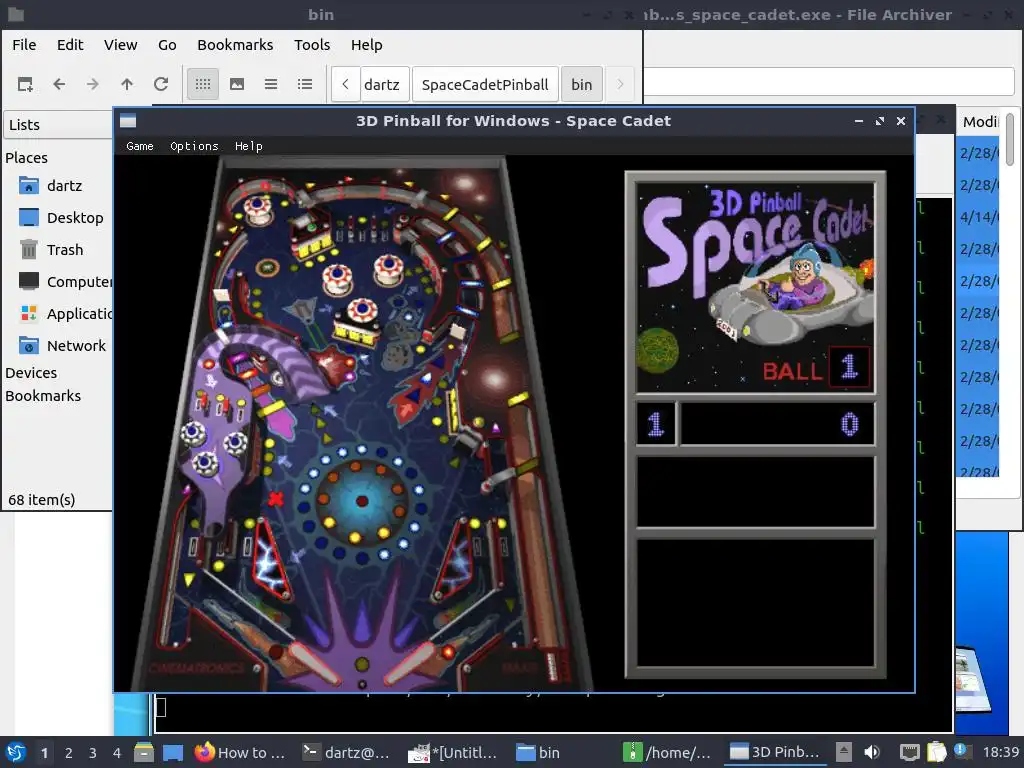Click the File Archiver location input field
This screenshot has height=768, width=1024.
[x=829, y=82]
